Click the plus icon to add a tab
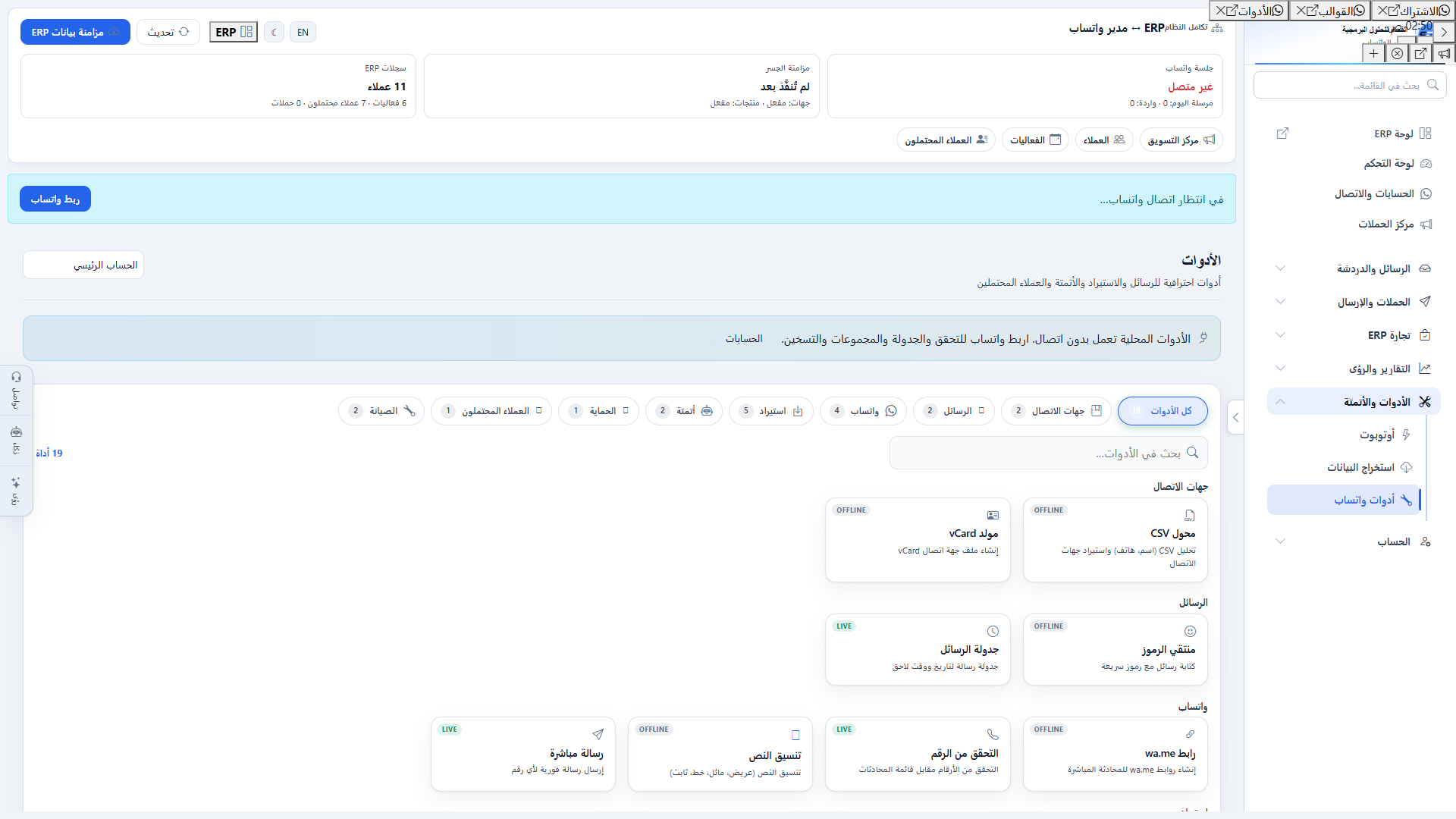Screen dimensions: 1456x819 [1373, 54]
